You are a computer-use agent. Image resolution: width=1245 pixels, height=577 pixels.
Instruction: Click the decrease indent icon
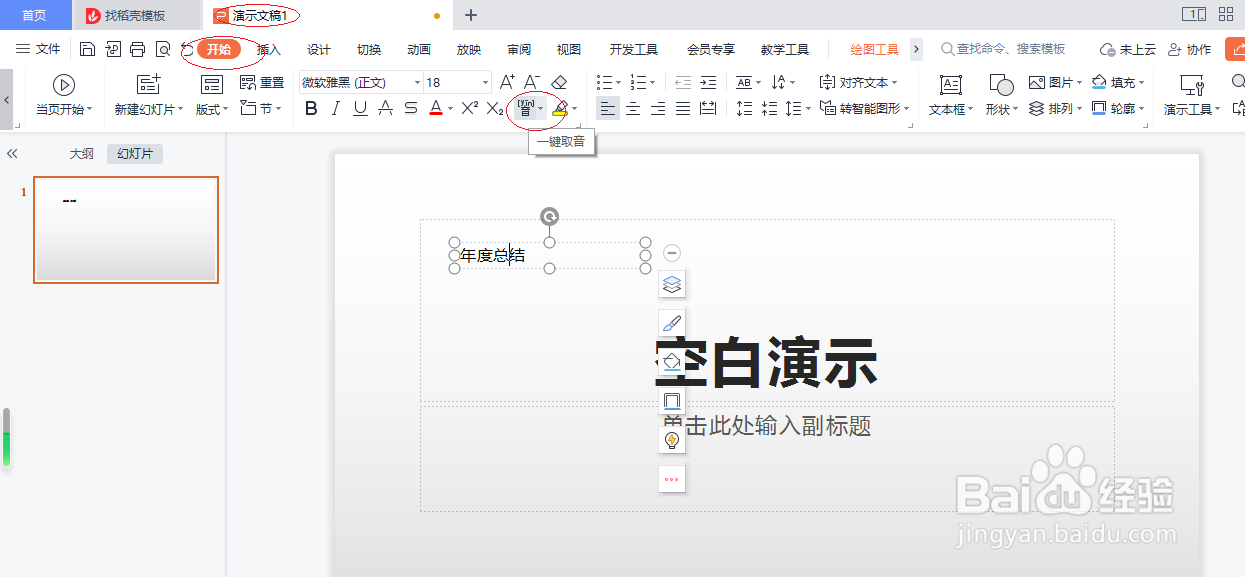point(683,82)
